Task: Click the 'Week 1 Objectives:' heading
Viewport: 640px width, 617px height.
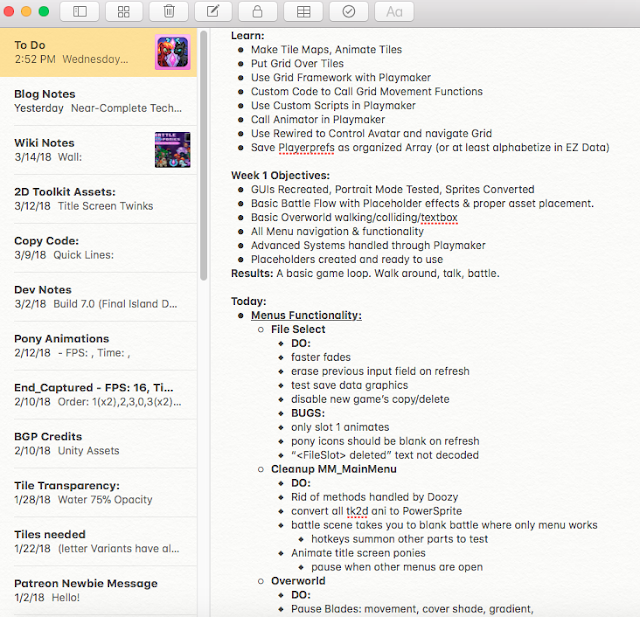Action: click(x=280, y=175)
